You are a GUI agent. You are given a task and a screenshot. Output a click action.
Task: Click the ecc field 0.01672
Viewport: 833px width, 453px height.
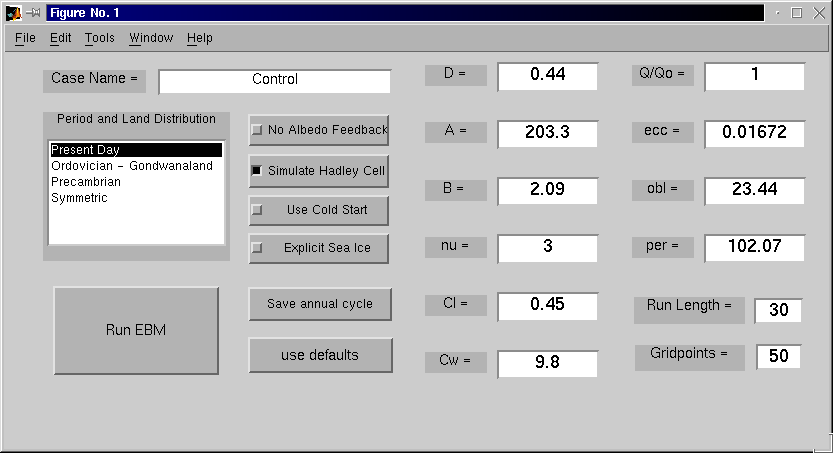[x=755, y=134]
